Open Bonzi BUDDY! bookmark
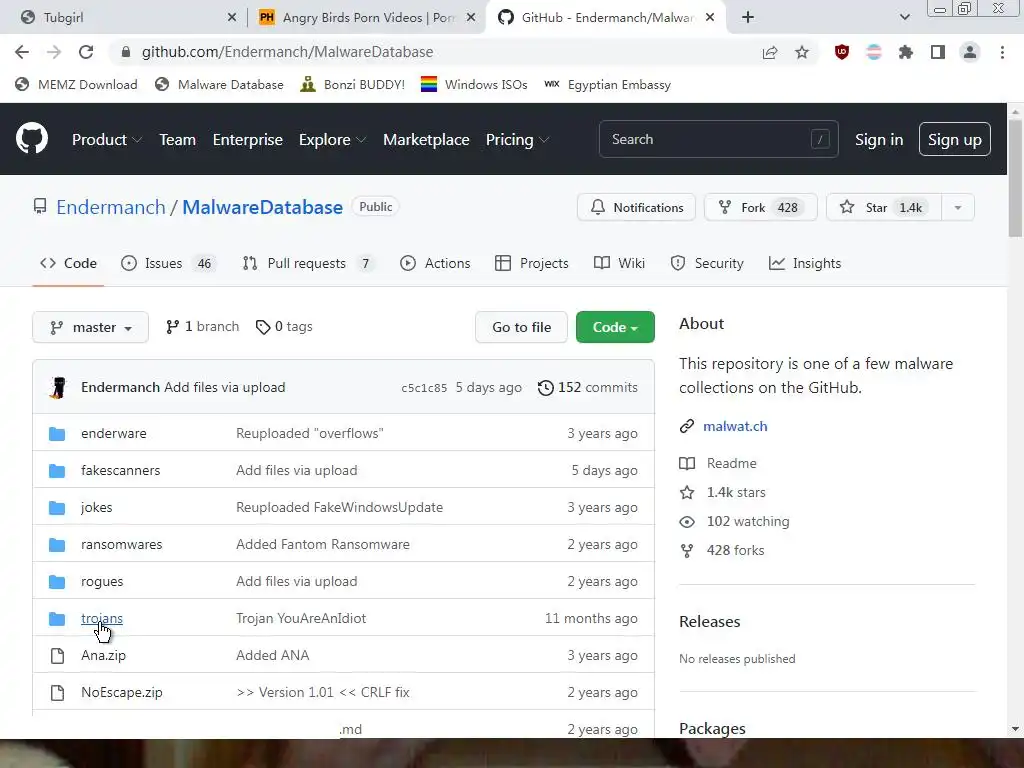 pyautogui.click(x=353, y=85)
